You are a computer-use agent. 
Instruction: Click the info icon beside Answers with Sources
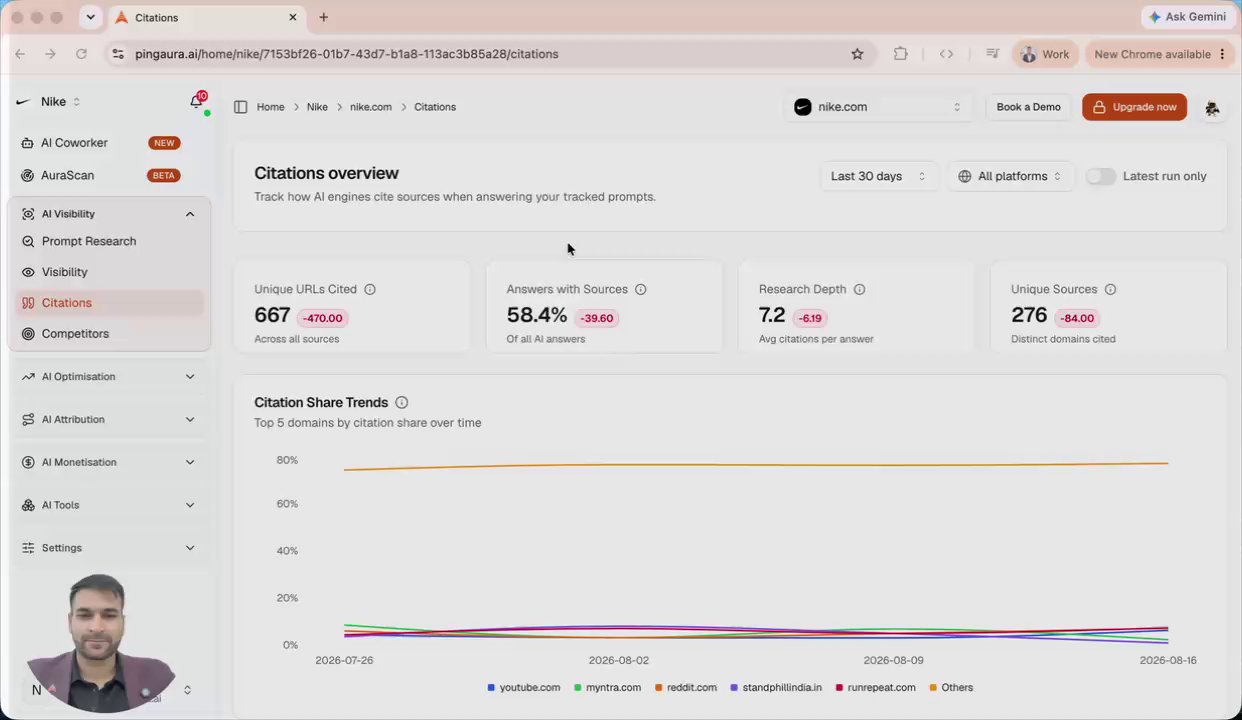point(641,289)
